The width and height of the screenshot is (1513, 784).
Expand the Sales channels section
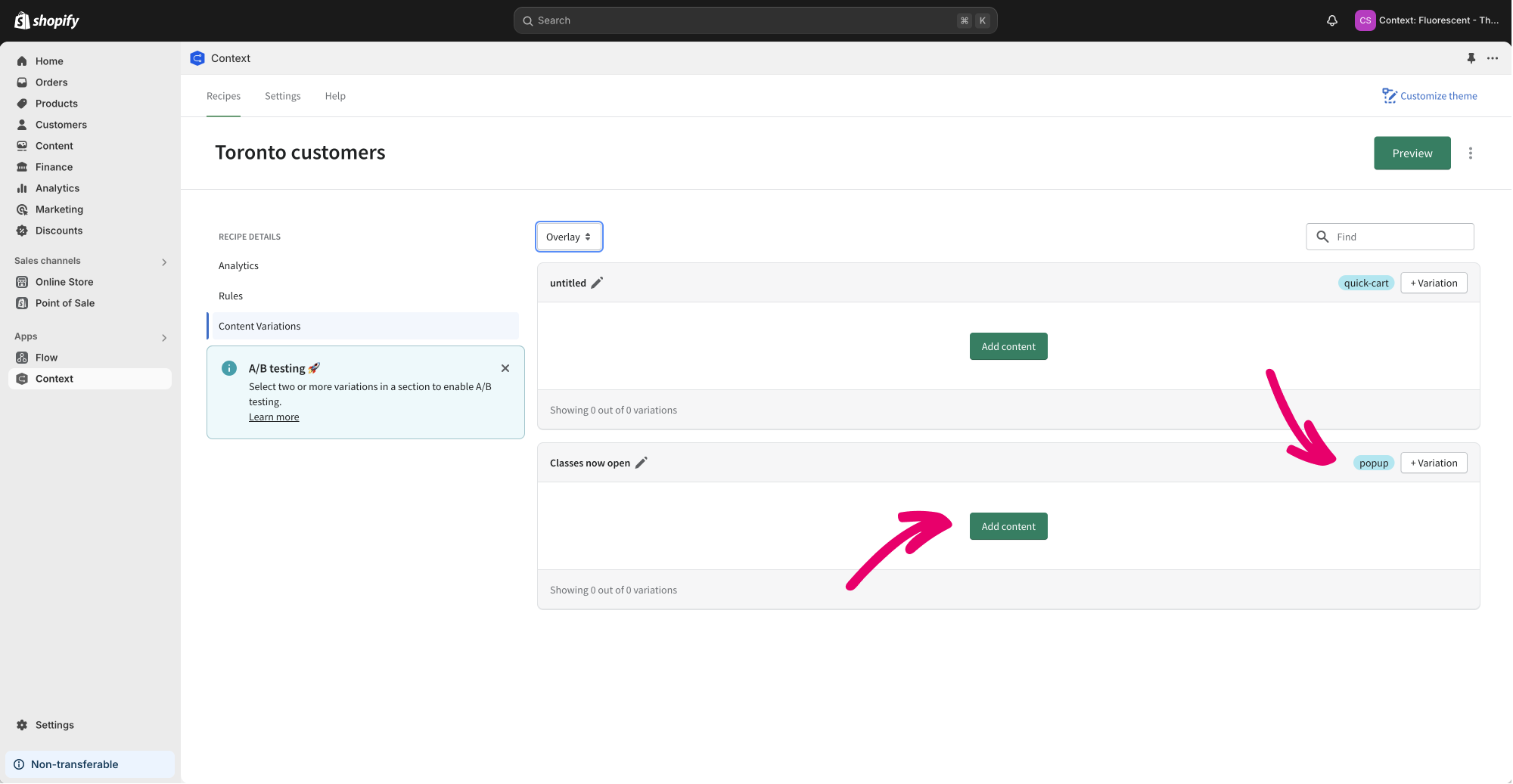click(164, 262)
